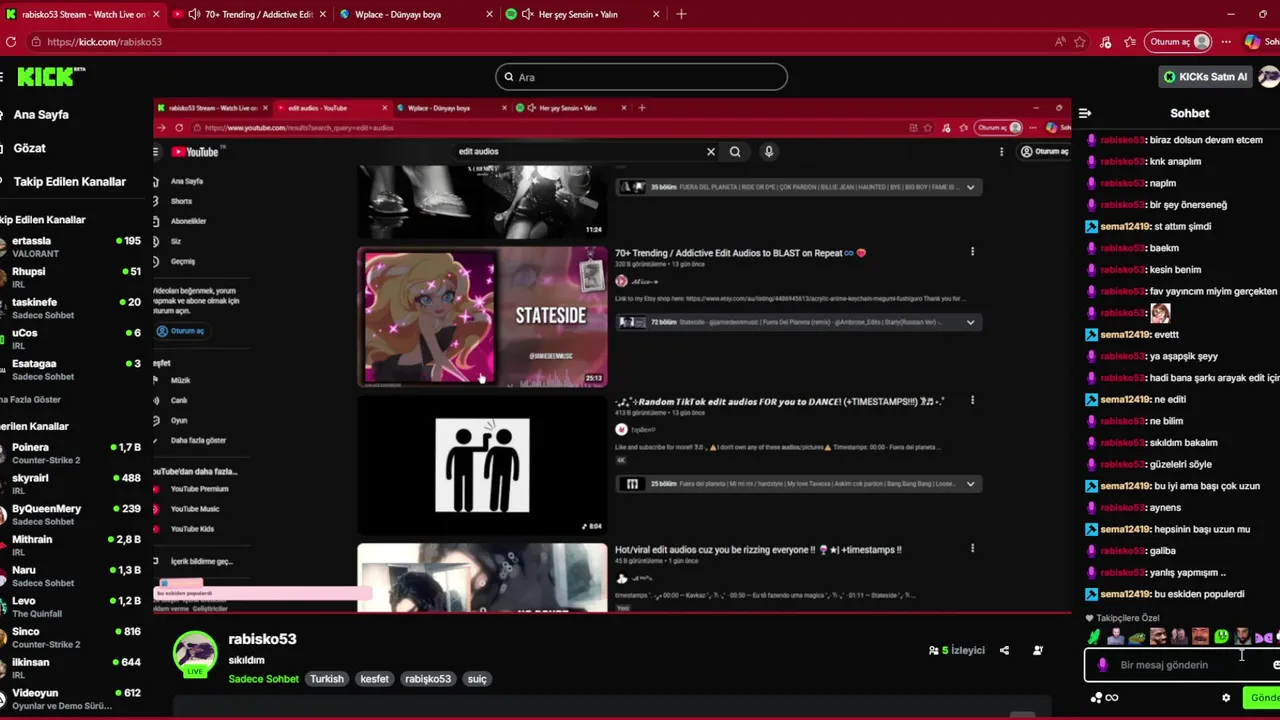
Task: Share the stream using the share icon
Action: point(1004,651)
